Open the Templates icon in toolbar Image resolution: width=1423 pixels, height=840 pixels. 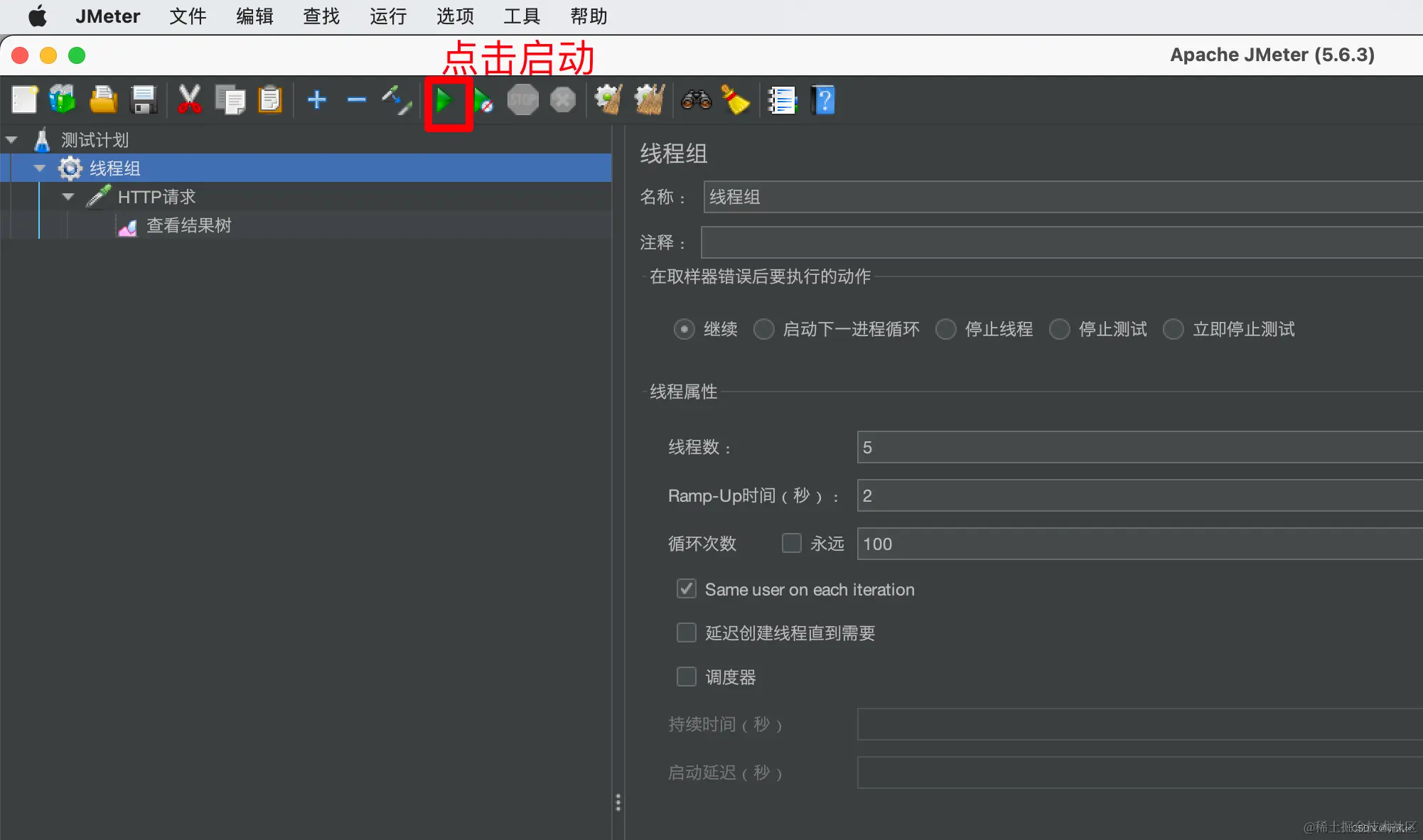pos(63,99)
